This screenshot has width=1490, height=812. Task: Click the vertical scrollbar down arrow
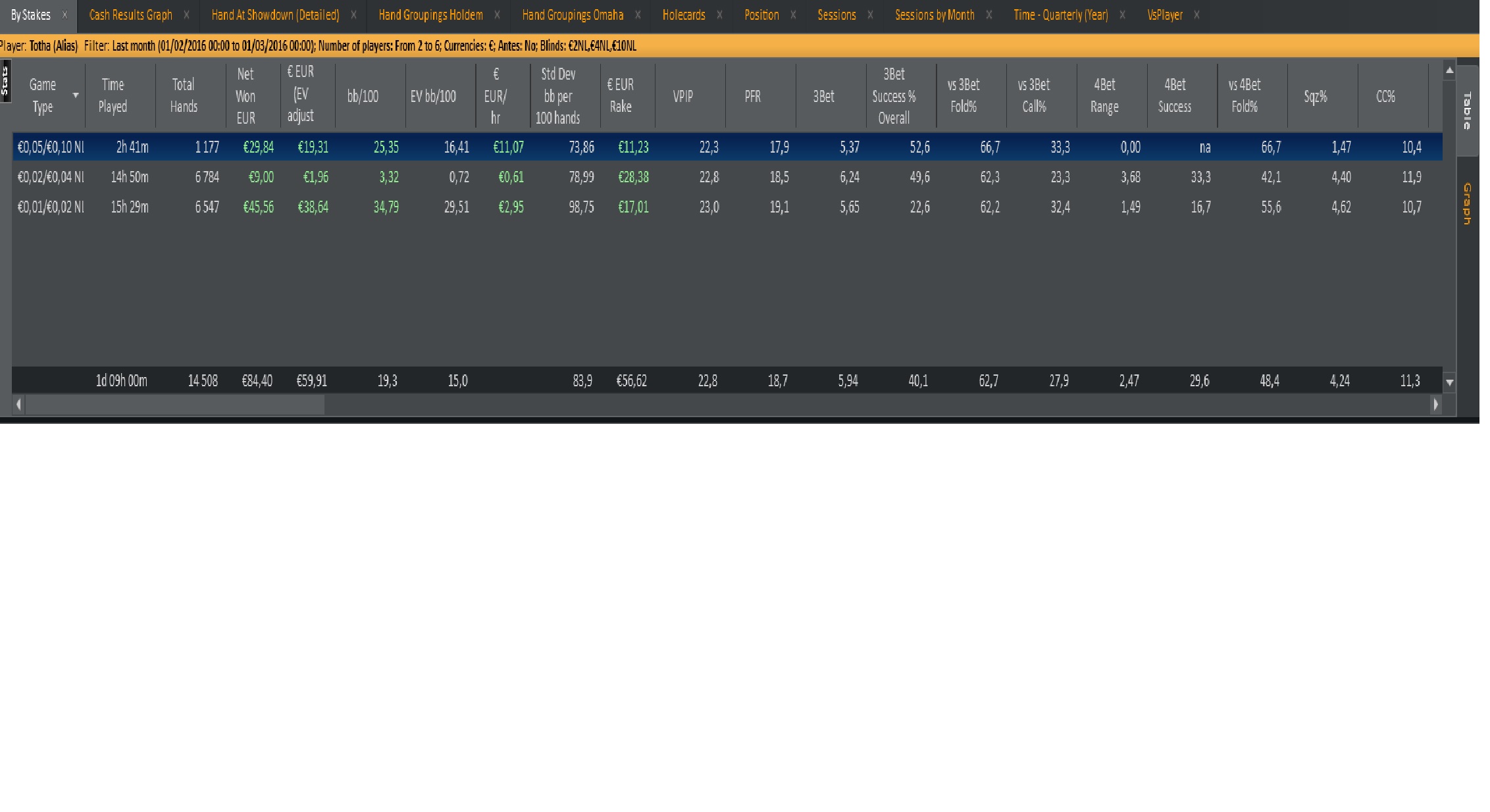pos(1449,382)
